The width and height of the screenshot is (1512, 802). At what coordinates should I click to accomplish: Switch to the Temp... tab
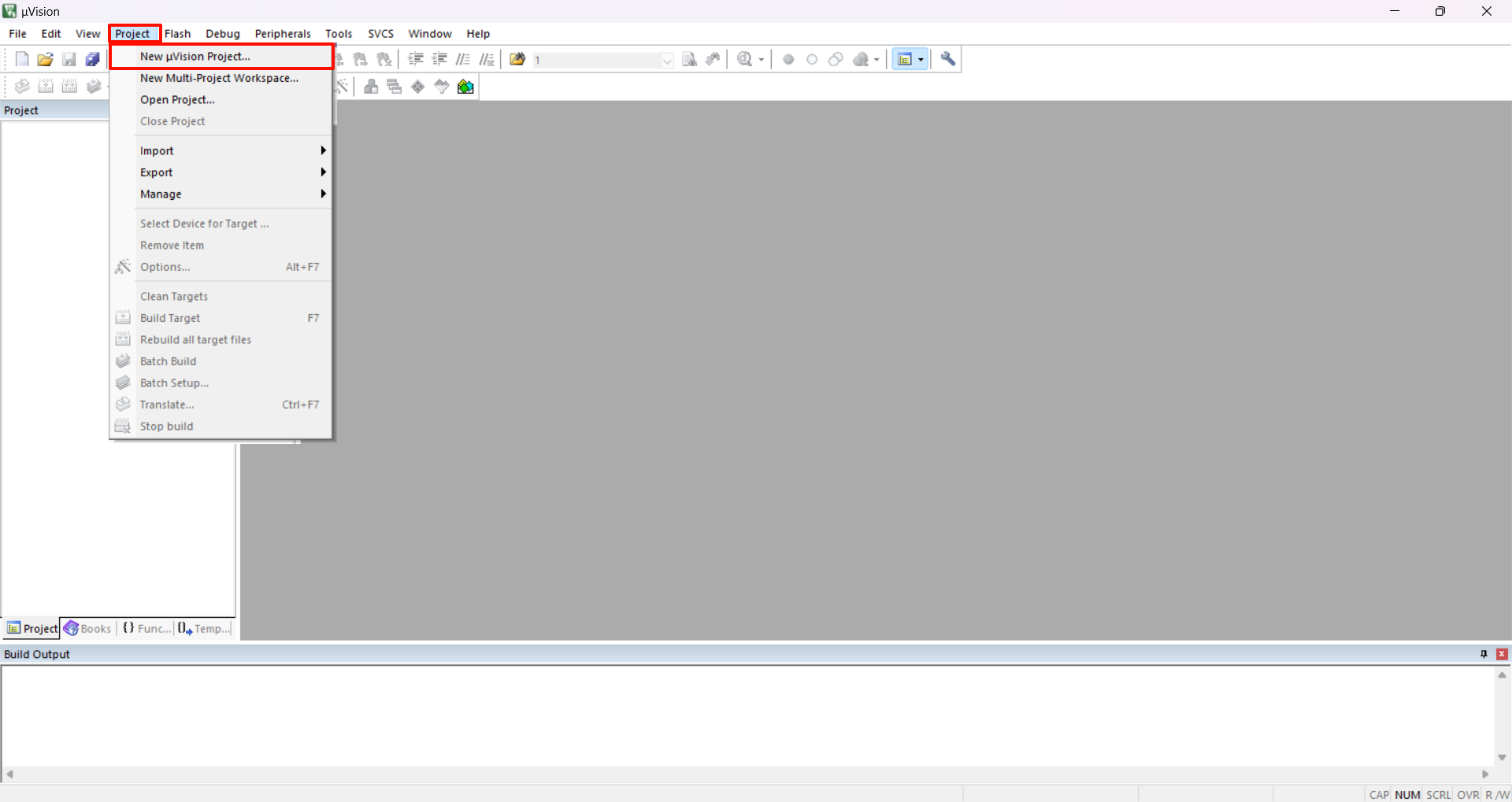[205, 628]
